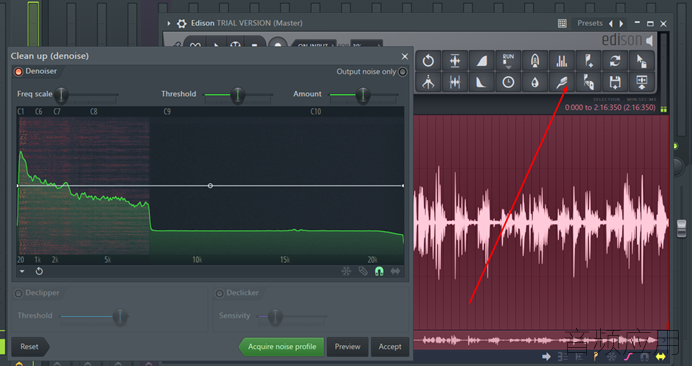Viewport: 692px width, 366px height.
Task: Click the pink waveform in Edison editor
Action: tap(541, 223)
